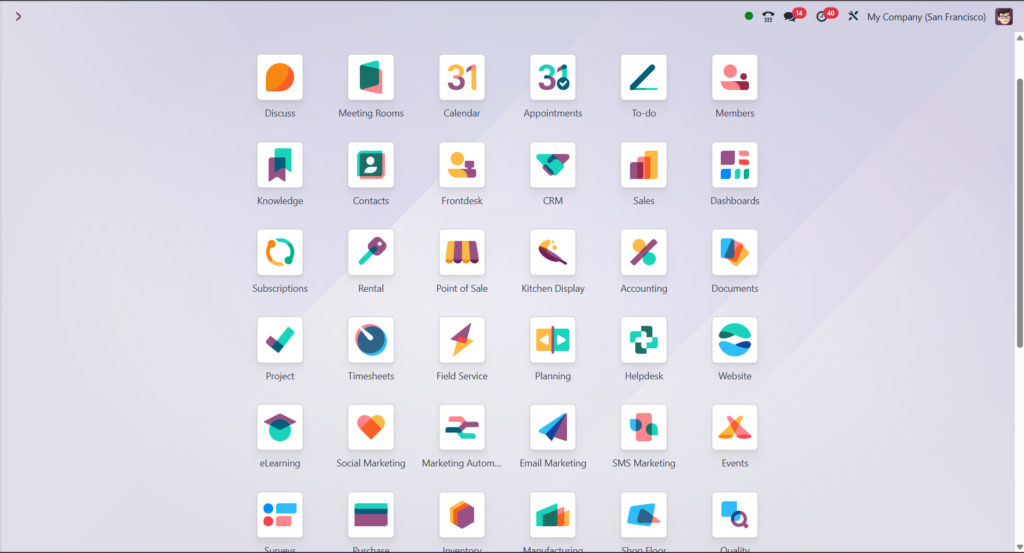Click the scrollbar down arrow
This screenshot has height=553, width=1024.
point(1019,547)
